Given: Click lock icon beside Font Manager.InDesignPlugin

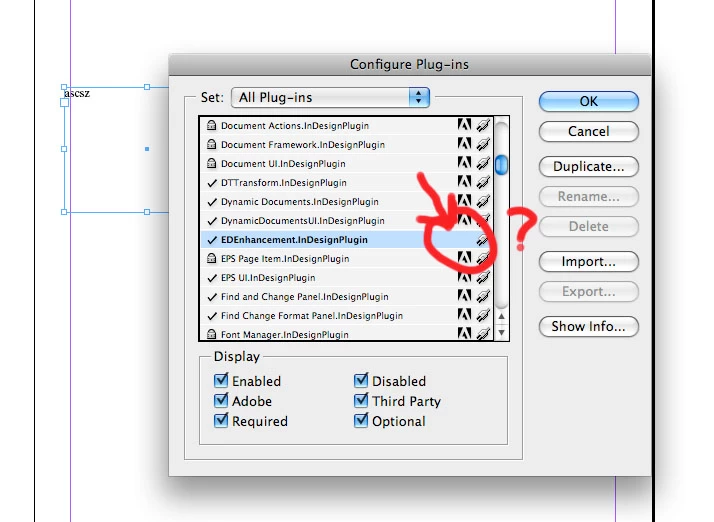Looking at the screenshot, I should (x=211, y=334).
